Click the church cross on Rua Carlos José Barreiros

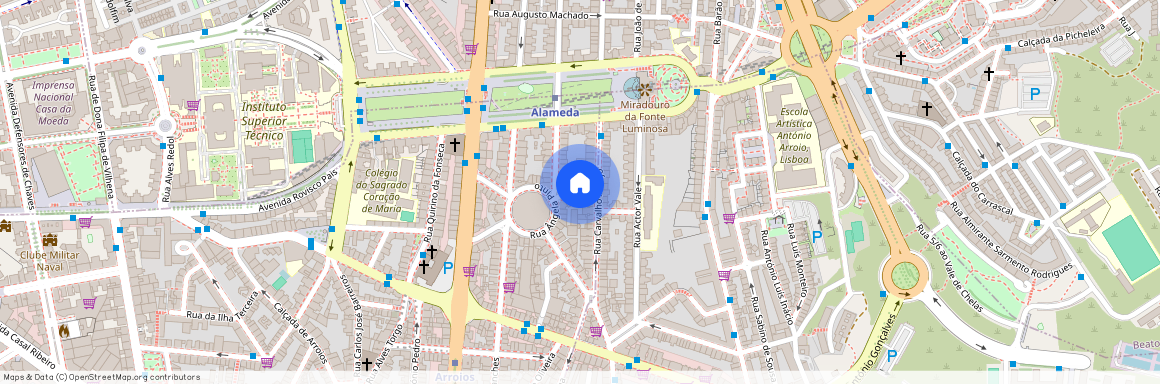(366, 364)
